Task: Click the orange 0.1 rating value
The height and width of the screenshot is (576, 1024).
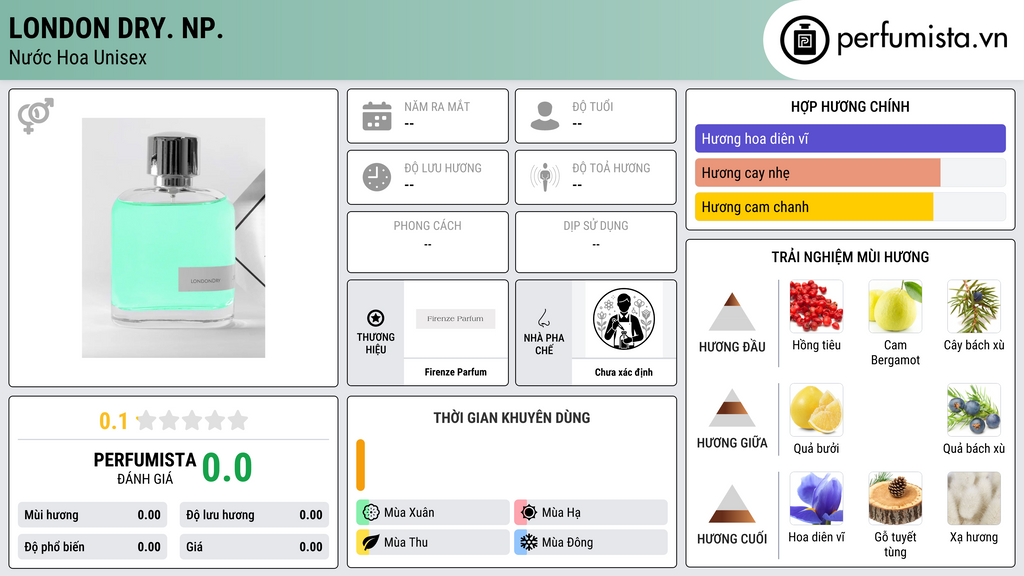Action: (113, 421)
